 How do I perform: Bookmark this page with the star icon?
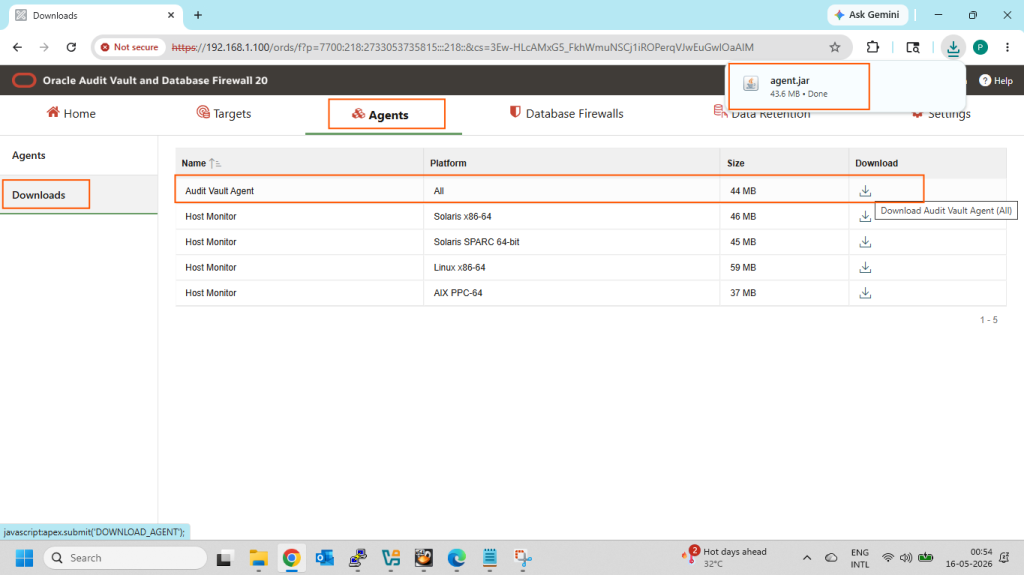[x=835, y=47]
